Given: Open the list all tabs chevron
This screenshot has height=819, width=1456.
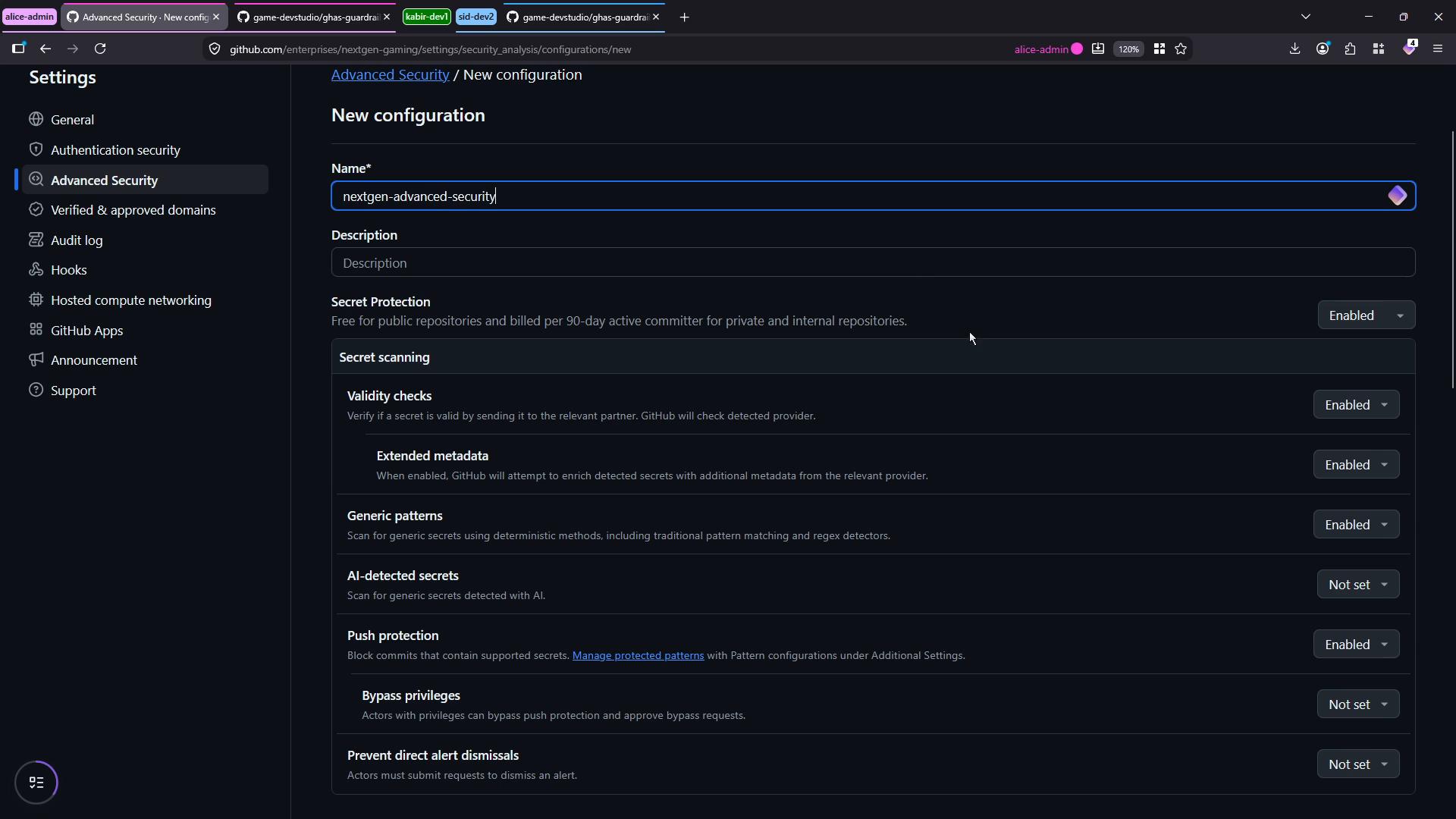Looking at the screenshot, I should [1305, 17].
